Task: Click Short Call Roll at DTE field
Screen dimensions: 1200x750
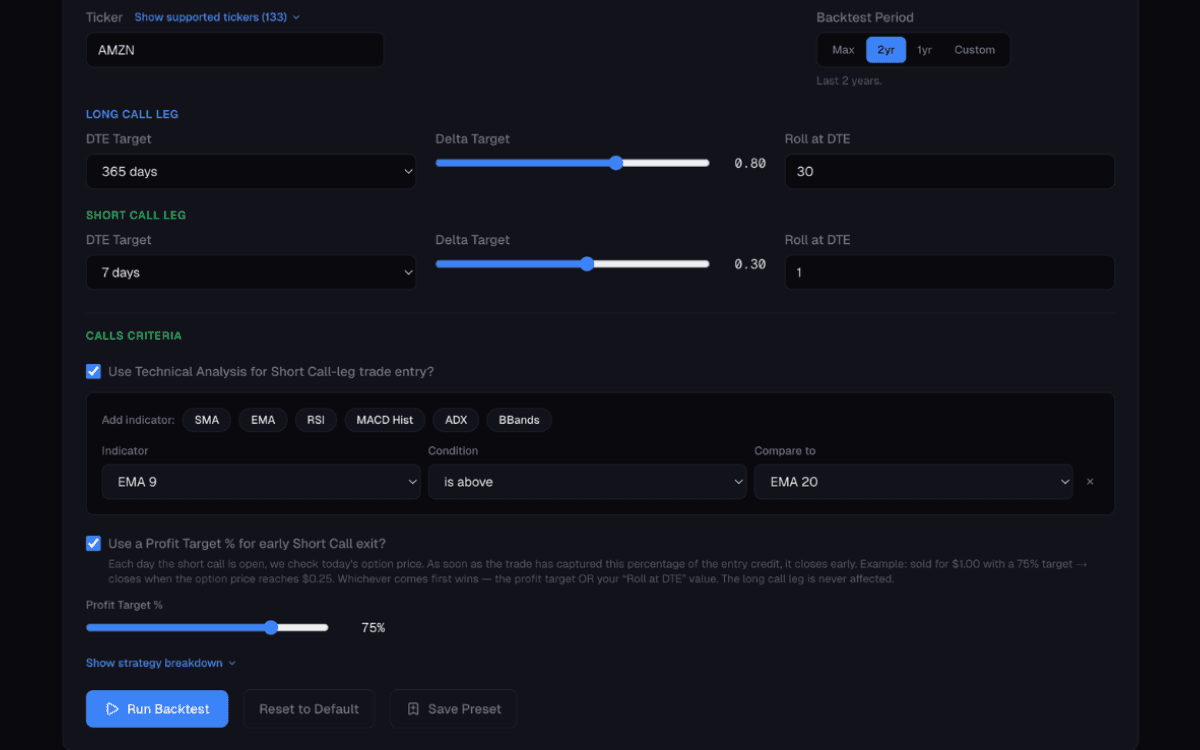Action: click(x=949, y=272)
